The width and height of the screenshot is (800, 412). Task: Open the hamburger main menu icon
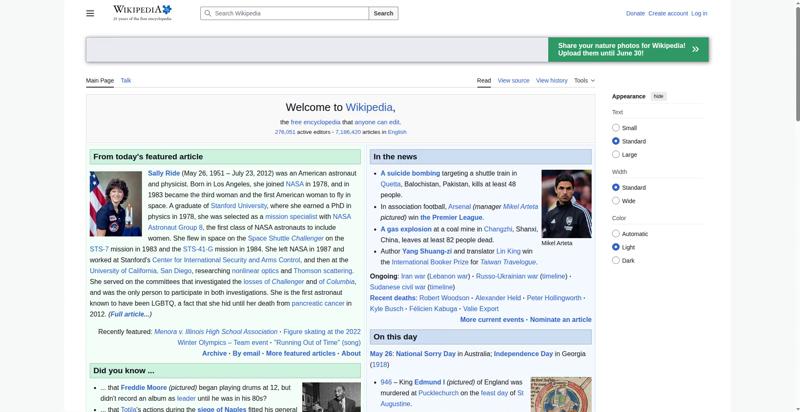tap(90, 13)
